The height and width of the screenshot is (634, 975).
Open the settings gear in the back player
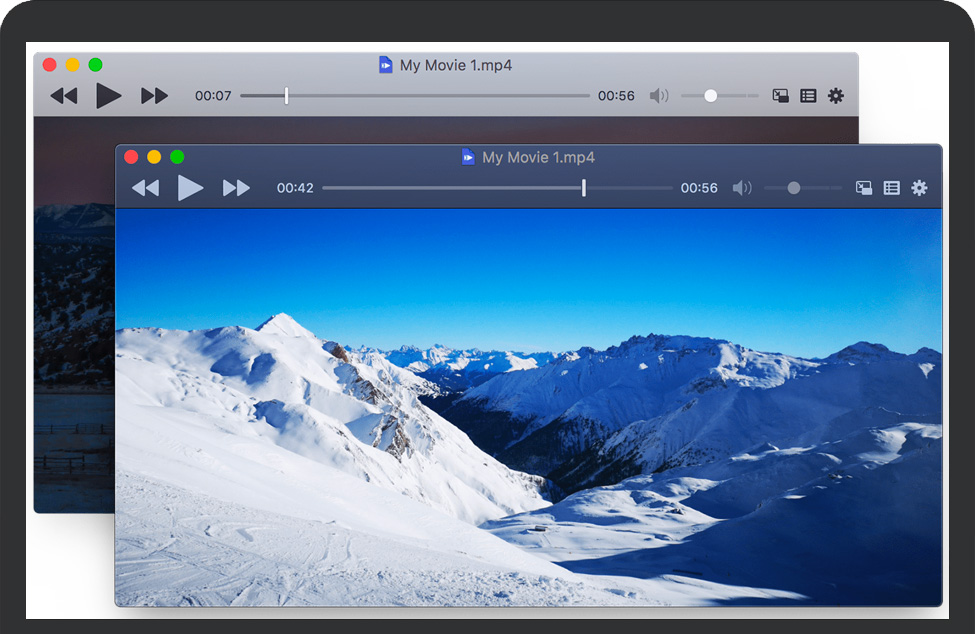[836, 96]
